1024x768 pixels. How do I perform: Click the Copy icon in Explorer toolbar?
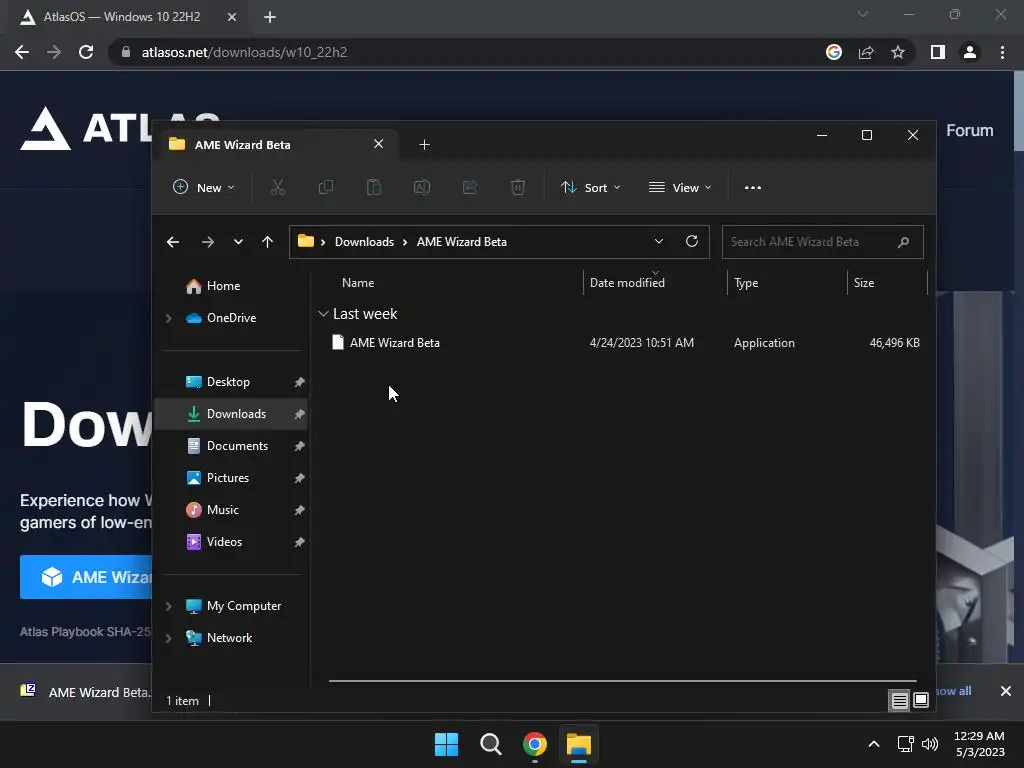point(325,188)
